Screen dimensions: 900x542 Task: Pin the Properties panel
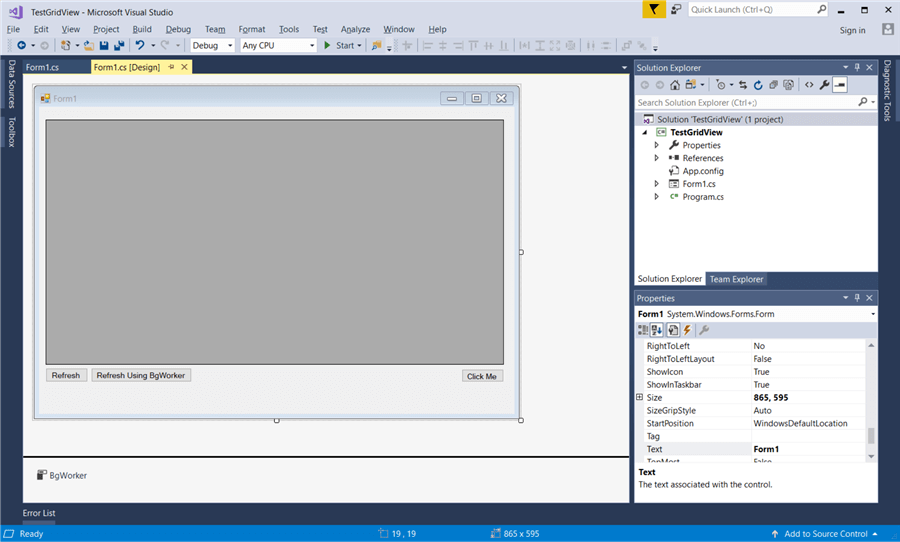[x=857, y=297]
